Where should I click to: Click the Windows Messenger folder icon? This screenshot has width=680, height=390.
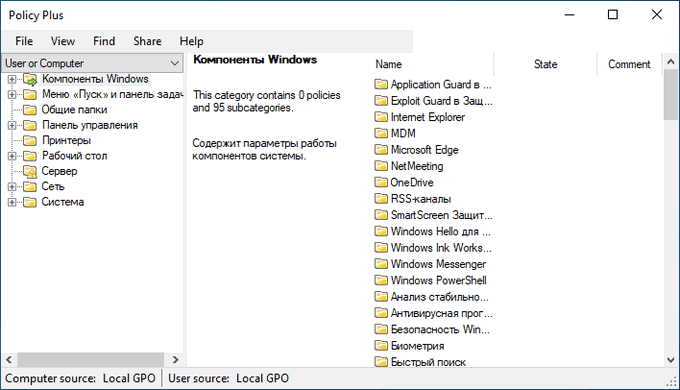tap(381, 264)
